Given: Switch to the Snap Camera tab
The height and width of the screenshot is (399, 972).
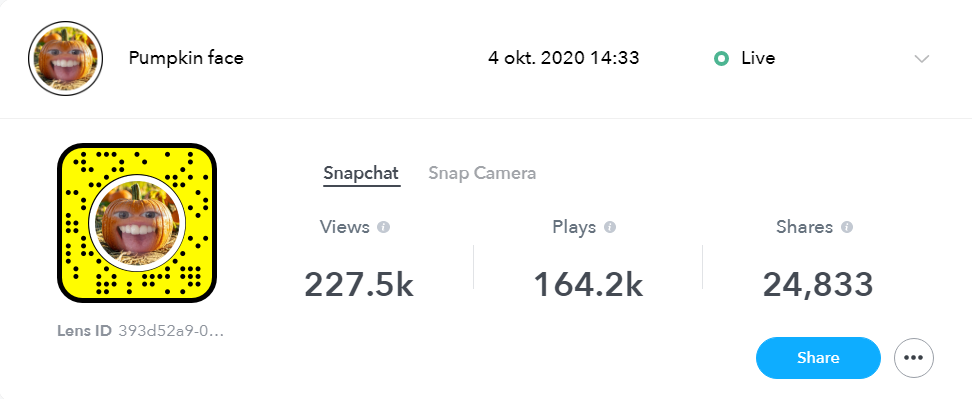Looking at the screenshot, I should [482, 173].
